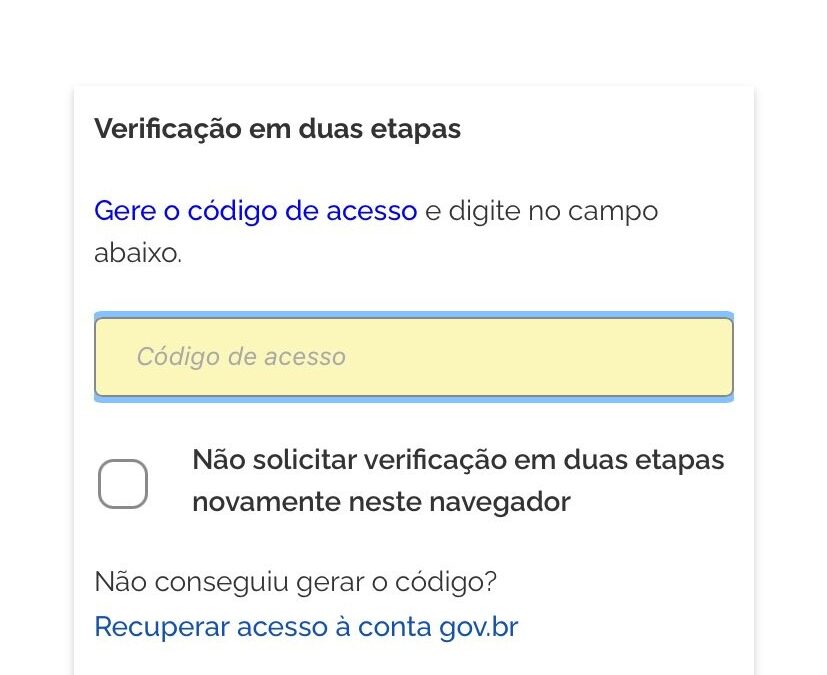
Task: Click the 'Gere o código de acesso' link
Action: click(255, 212)
